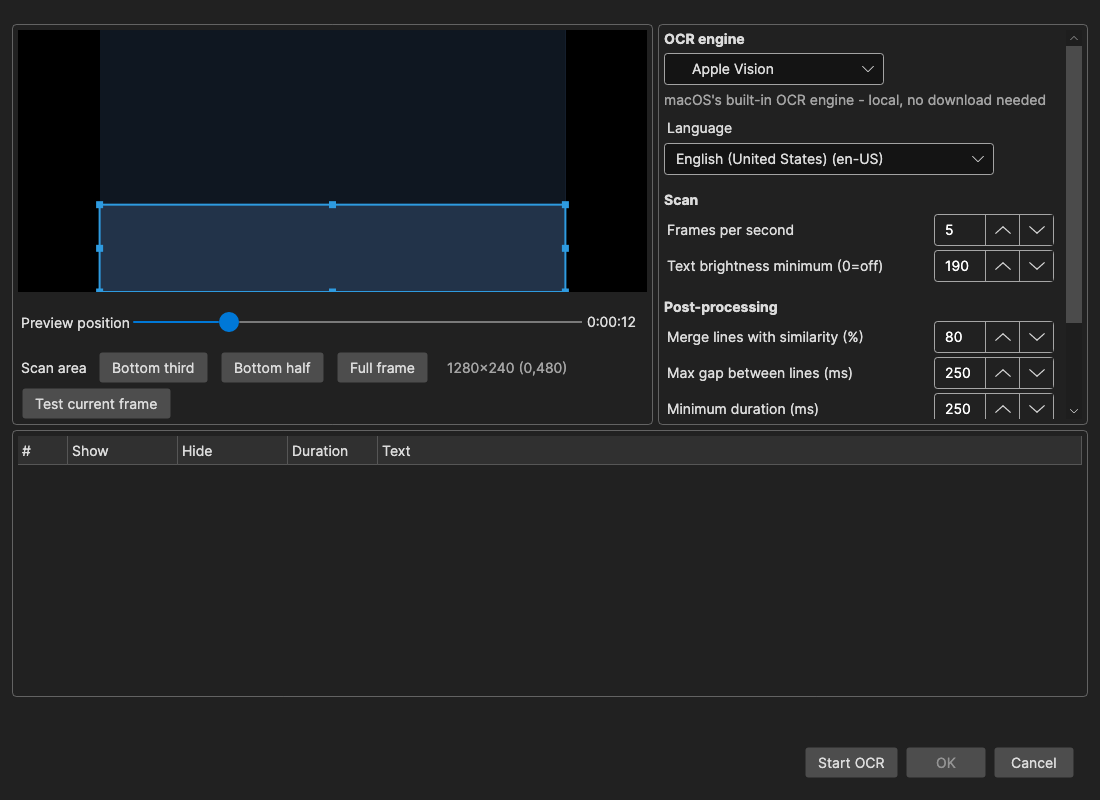Set scan area to Full frame

382,368
